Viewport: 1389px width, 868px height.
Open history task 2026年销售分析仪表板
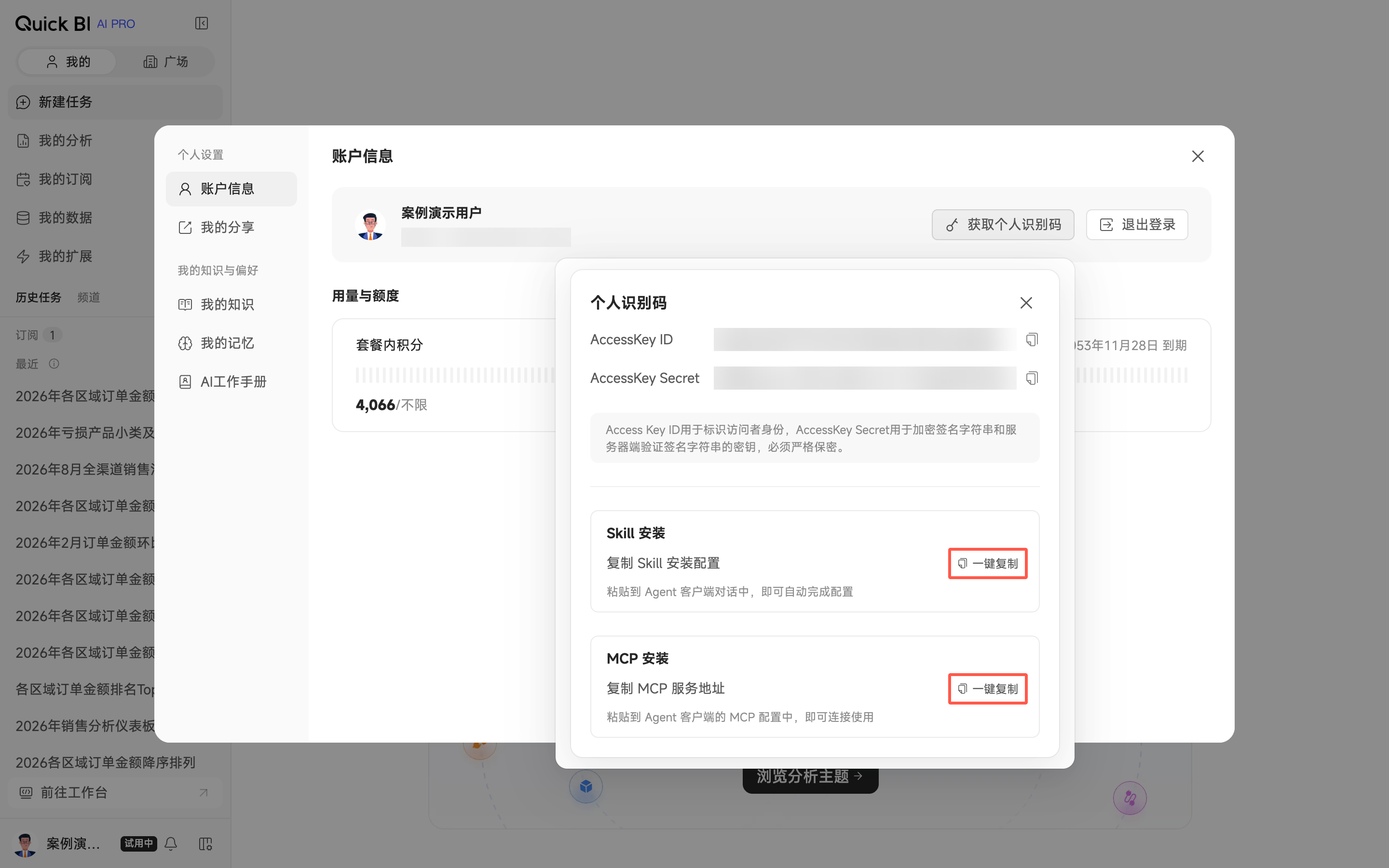point(85,726)
